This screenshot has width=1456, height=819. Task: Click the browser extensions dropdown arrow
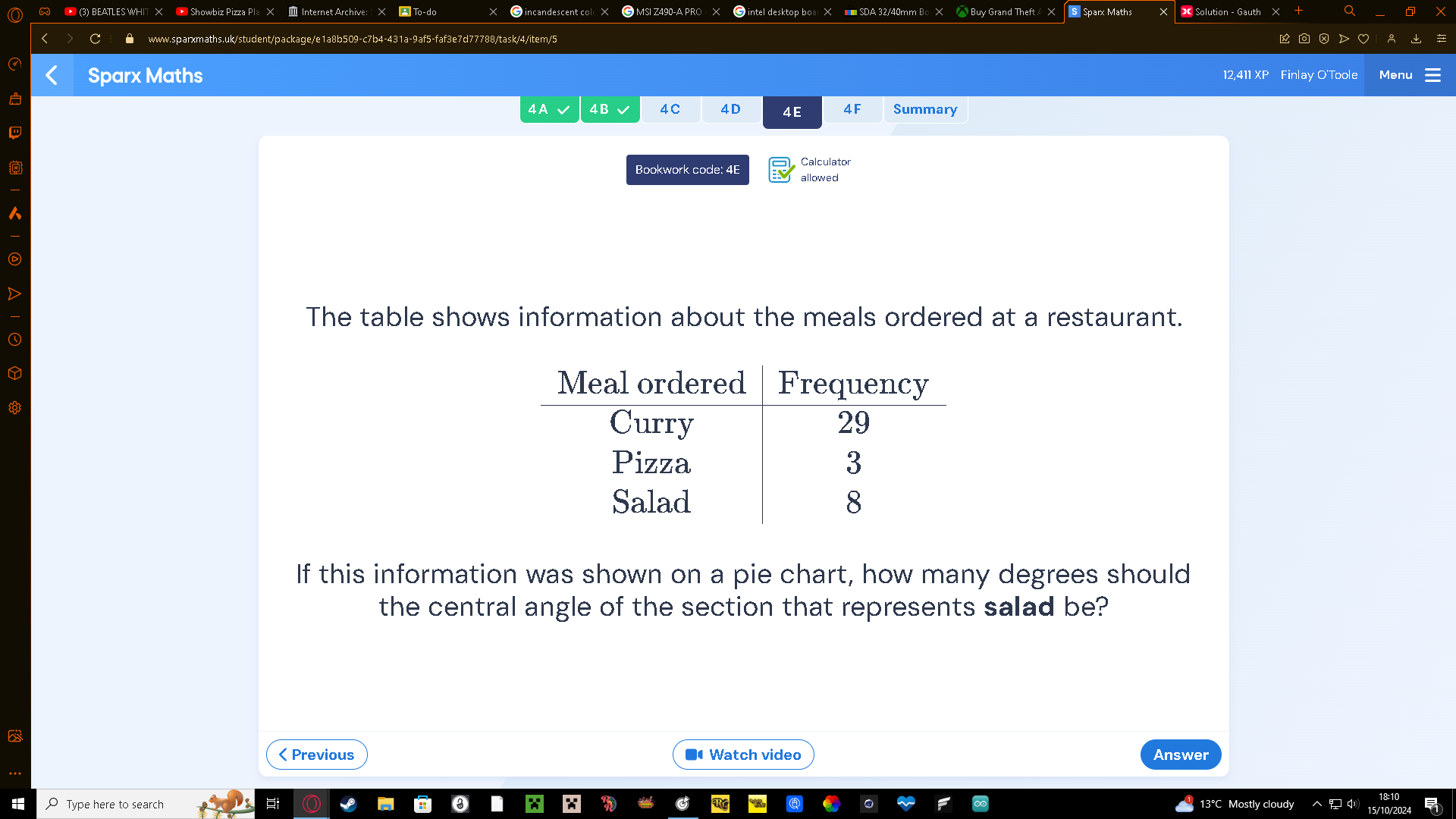1376,38
